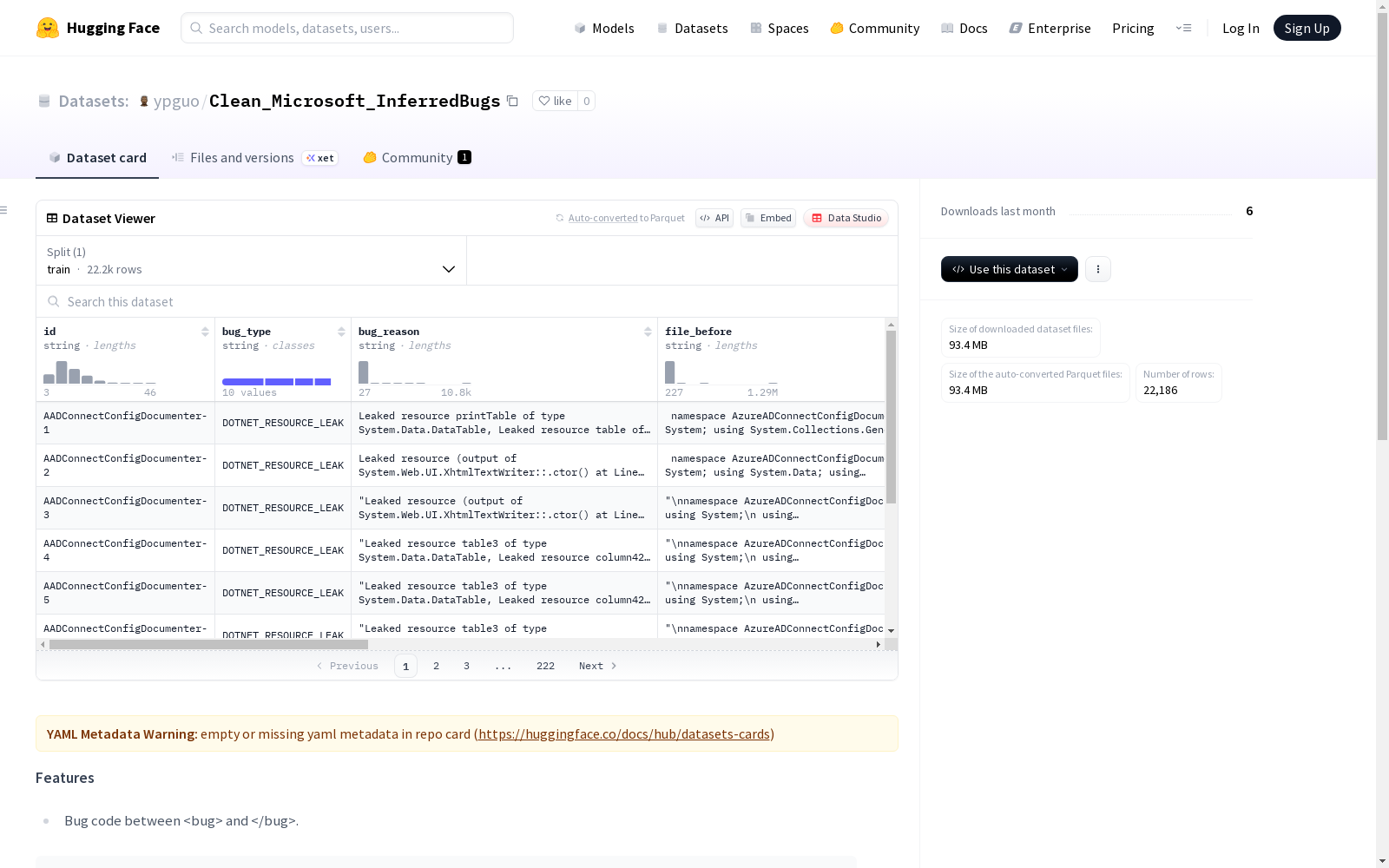The width and height of the screenshot is (1389, 868).
Task: Open the left sidebar hamburger icon
Action: click(x=4, y=210)
